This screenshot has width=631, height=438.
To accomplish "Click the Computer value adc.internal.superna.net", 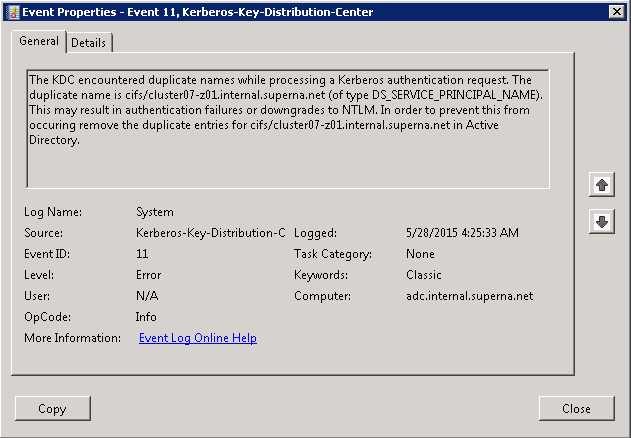I will (470, 296).
